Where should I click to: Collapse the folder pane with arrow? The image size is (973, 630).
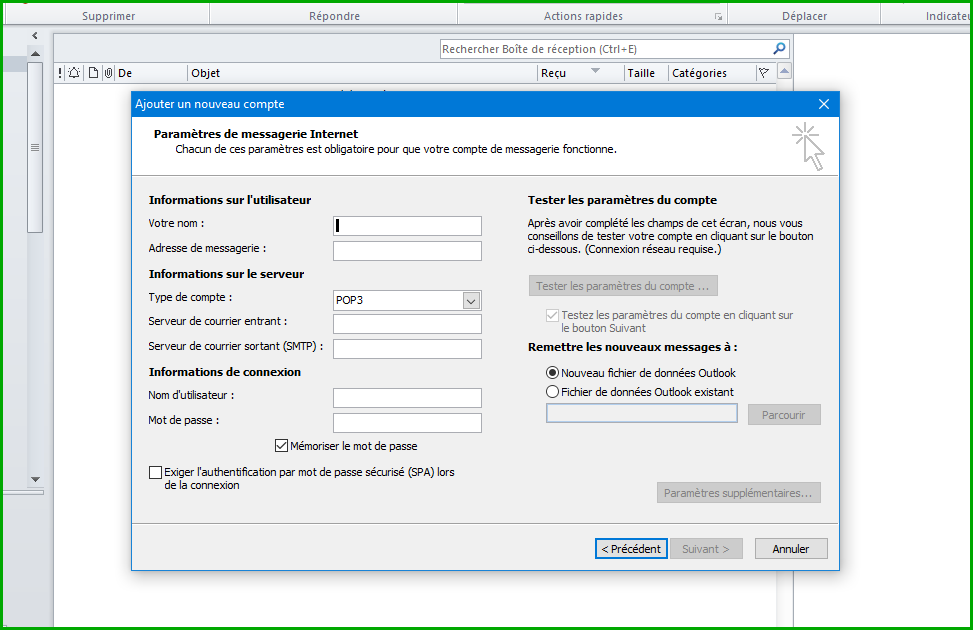(35, 36)
